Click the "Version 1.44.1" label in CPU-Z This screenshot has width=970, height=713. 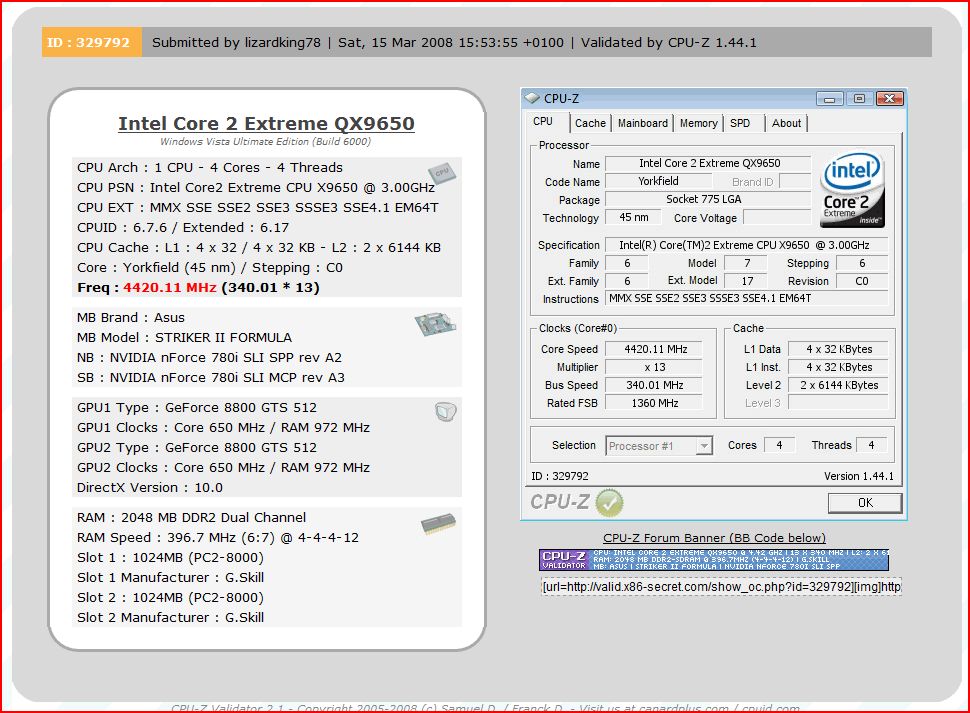(859, 476)
